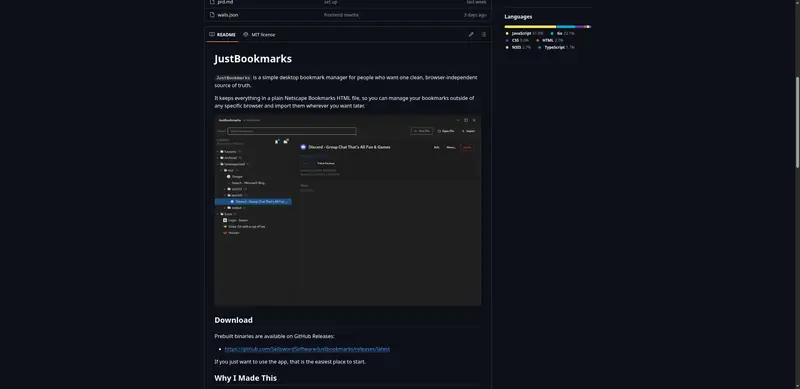Edit the README with the pencil icon

[x=471, y=35]
